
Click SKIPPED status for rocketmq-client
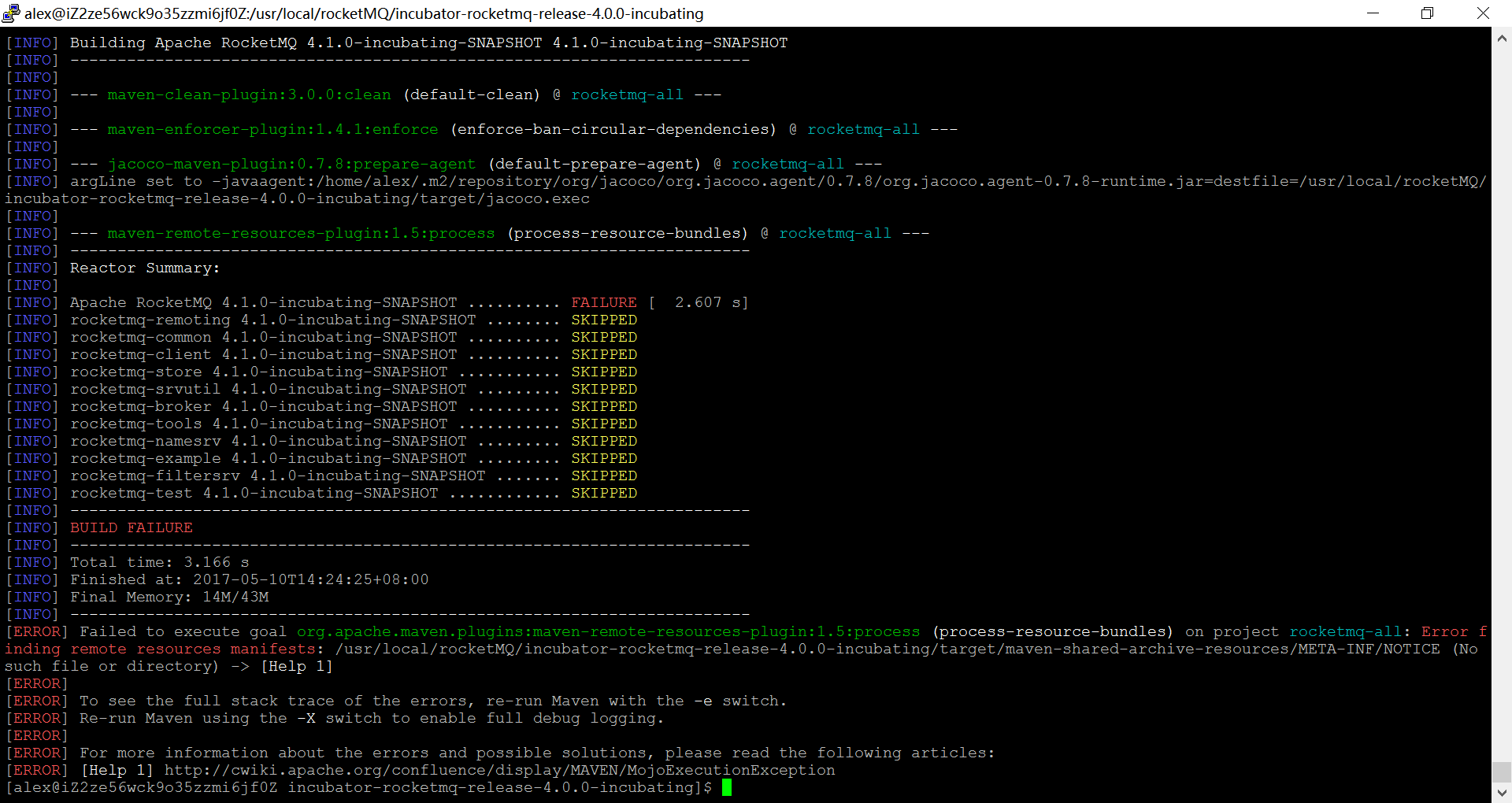[604, 354]
